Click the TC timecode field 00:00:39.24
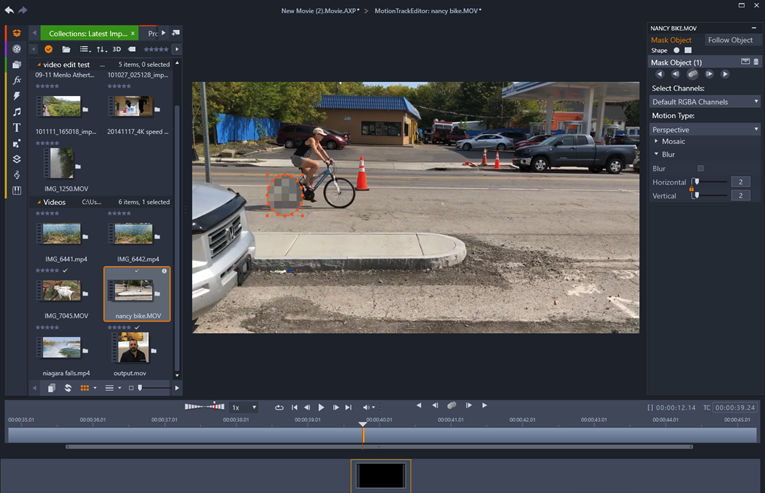 click(x=735, y=407)
